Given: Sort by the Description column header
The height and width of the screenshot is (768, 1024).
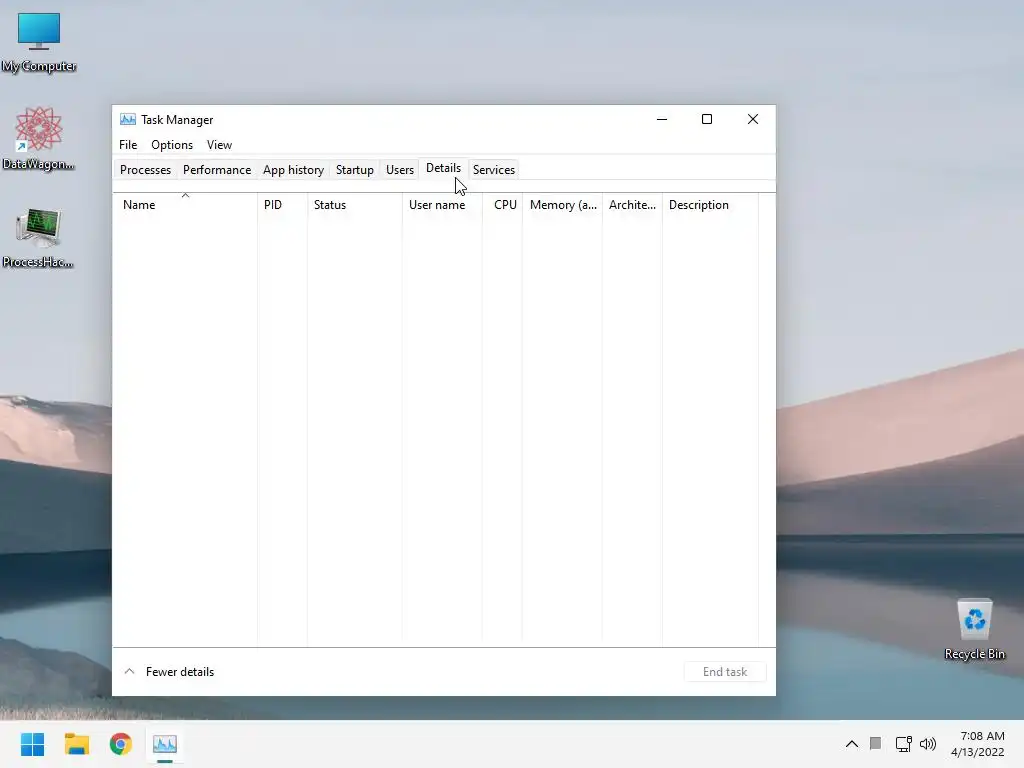Looking at the screenshot, I should click(x=711, y=205).
